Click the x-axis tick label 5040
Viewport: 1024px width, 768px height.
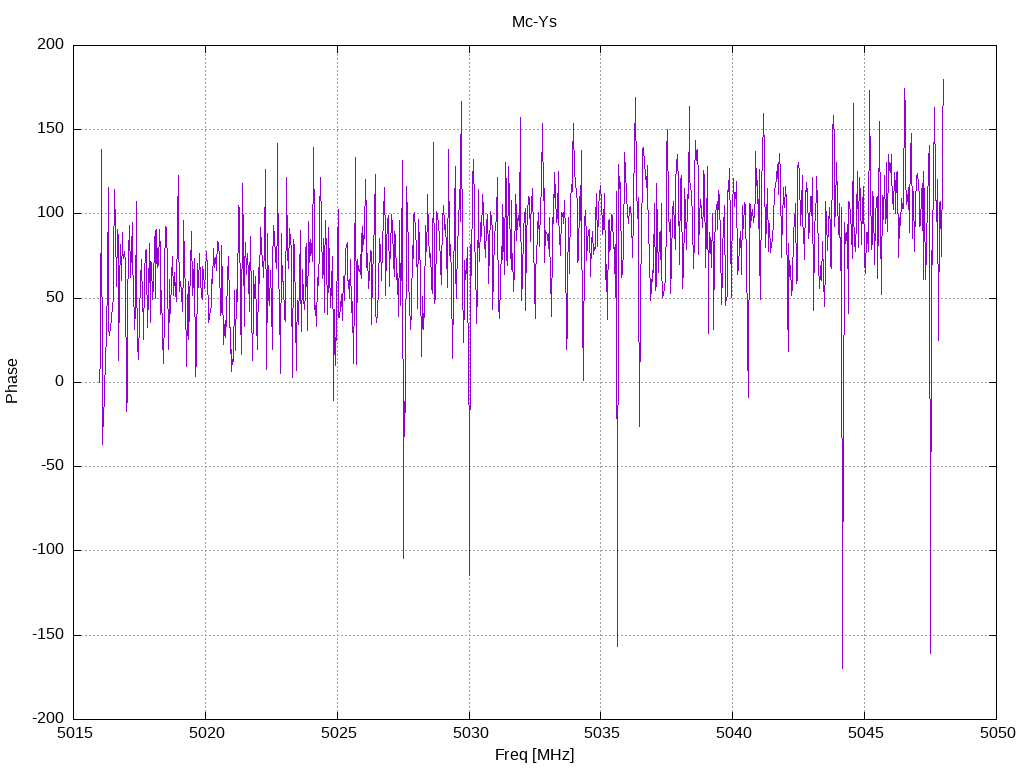(733, 733)
